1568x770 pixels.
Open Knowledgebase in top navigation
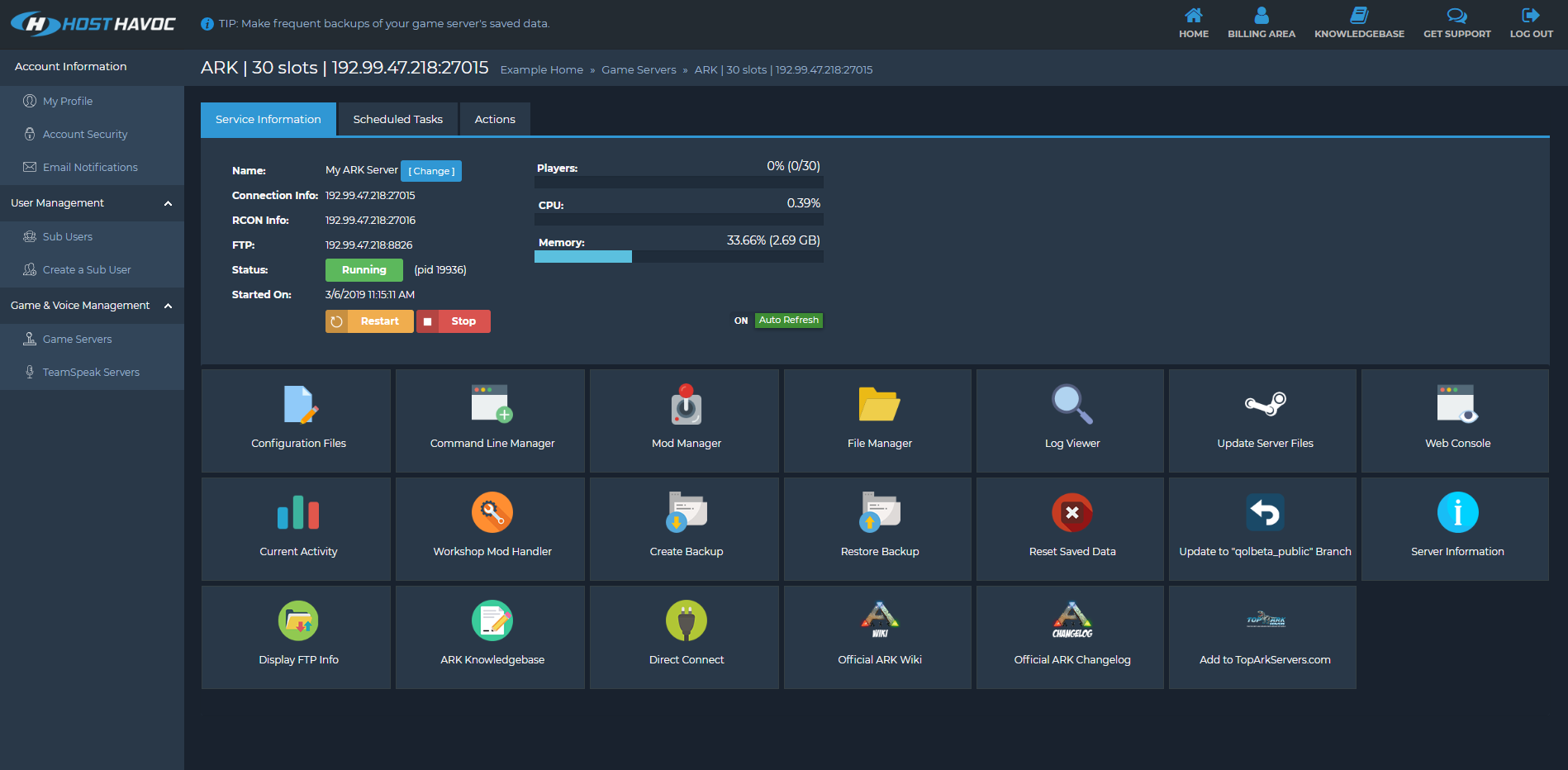click(x=1359, y=23)
